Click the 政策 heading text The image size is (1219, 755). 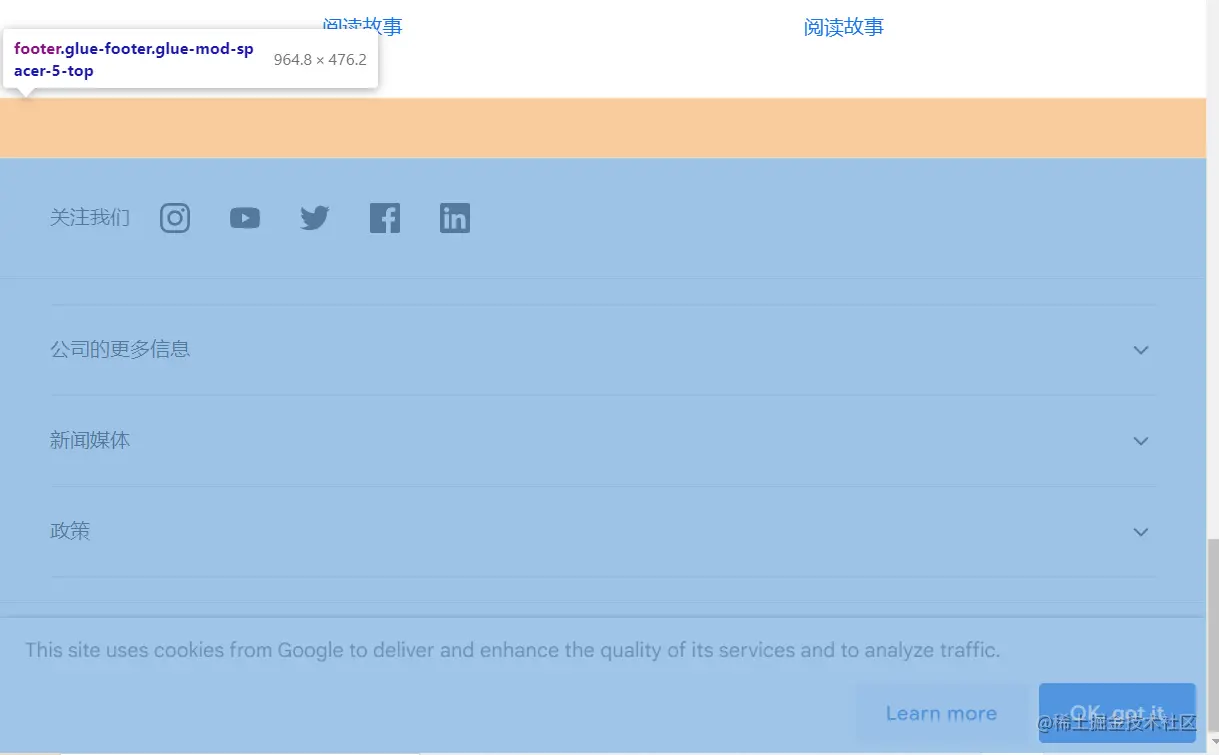tap(70, 531)
